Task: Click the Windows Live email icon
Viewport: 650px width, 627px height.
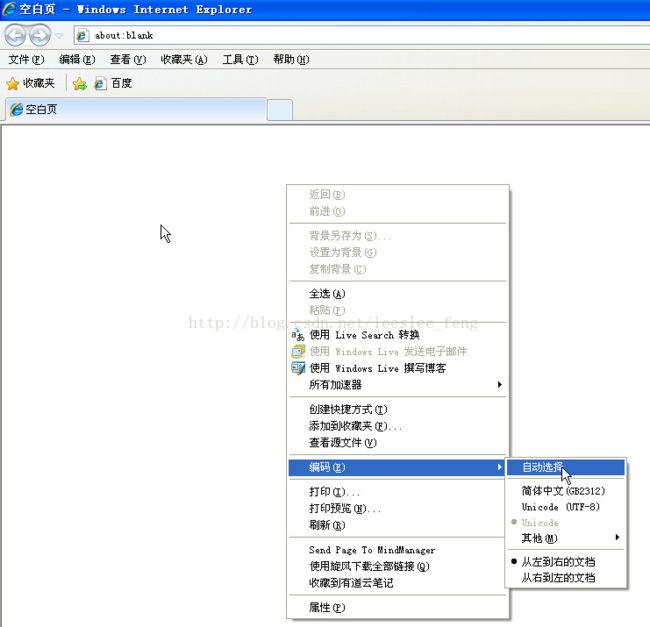Action: tap(298, 351)
